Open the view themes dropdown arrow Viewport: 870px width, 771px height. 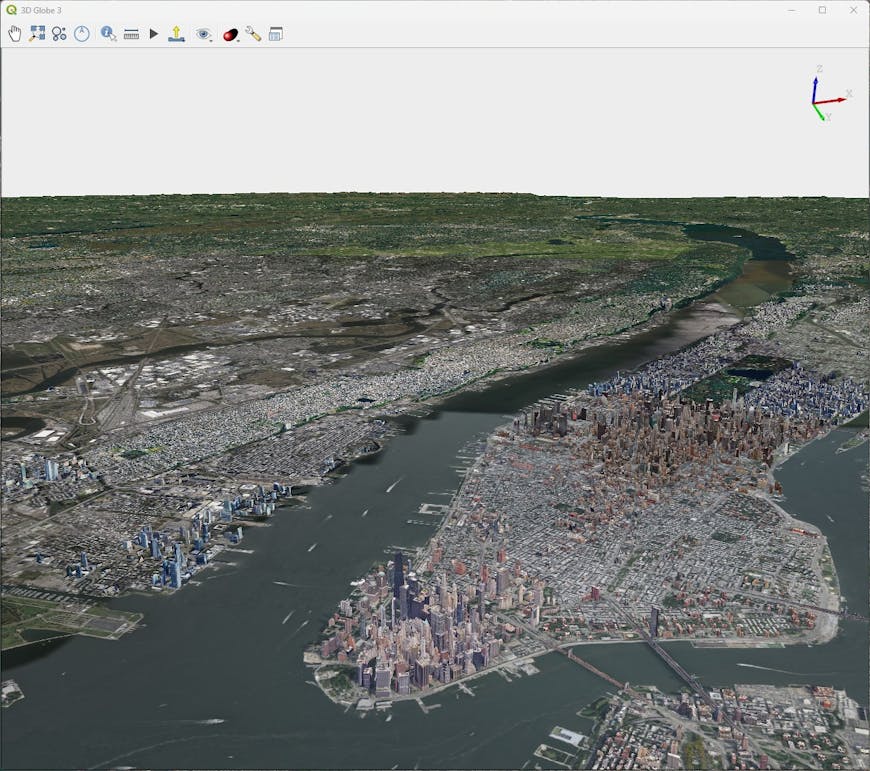coord(210,40)
